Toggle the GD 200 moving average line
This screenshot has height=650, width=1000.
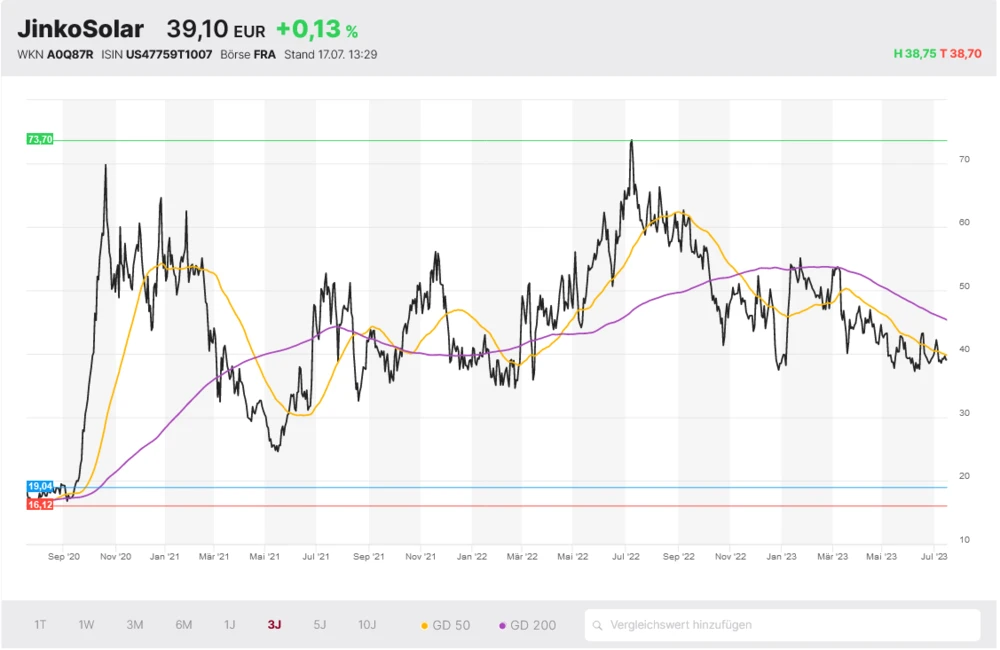tap(527, 625)
